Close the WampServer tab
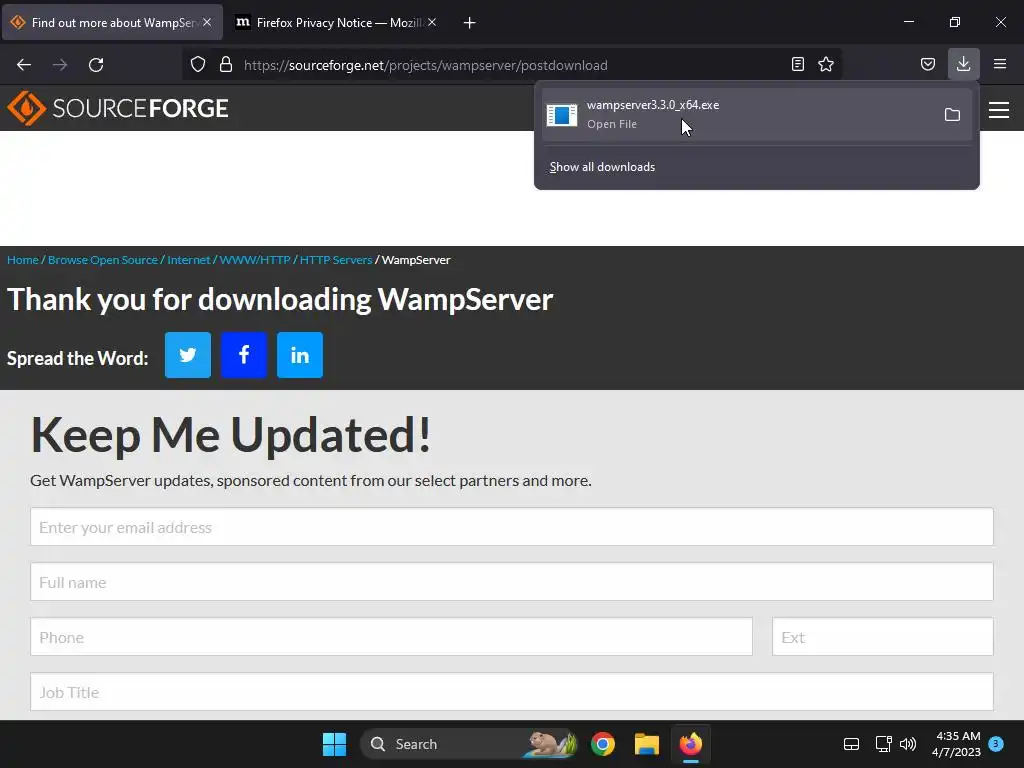This screenshot has width=1024, height=768. (207, 22)
